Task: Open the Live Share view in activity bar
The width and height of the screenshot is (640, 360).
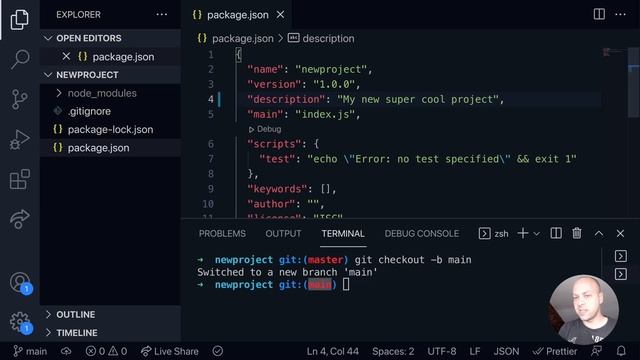Action: pyautogui.click(x=20, y=219)
